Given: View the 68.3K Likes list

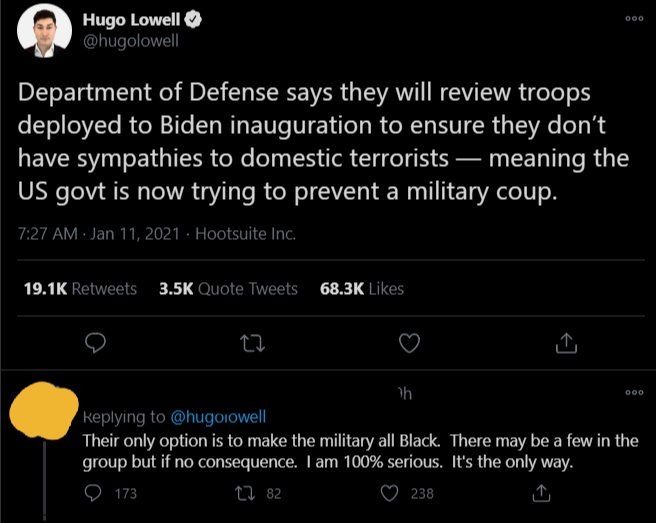Looking at the screenshot, I should tap(362, 288).
